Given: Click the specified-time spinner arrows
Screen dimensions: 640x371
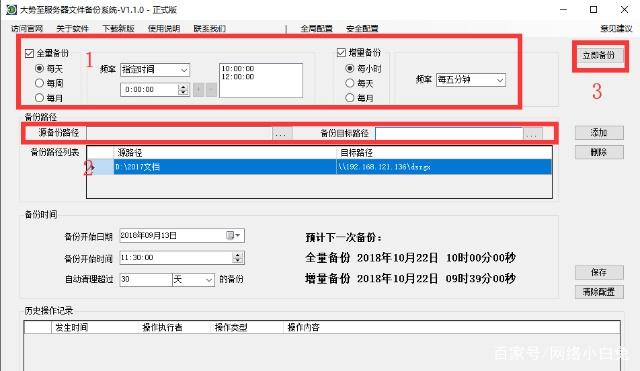Looking at the screenshot, I should [x=184, y=89].
